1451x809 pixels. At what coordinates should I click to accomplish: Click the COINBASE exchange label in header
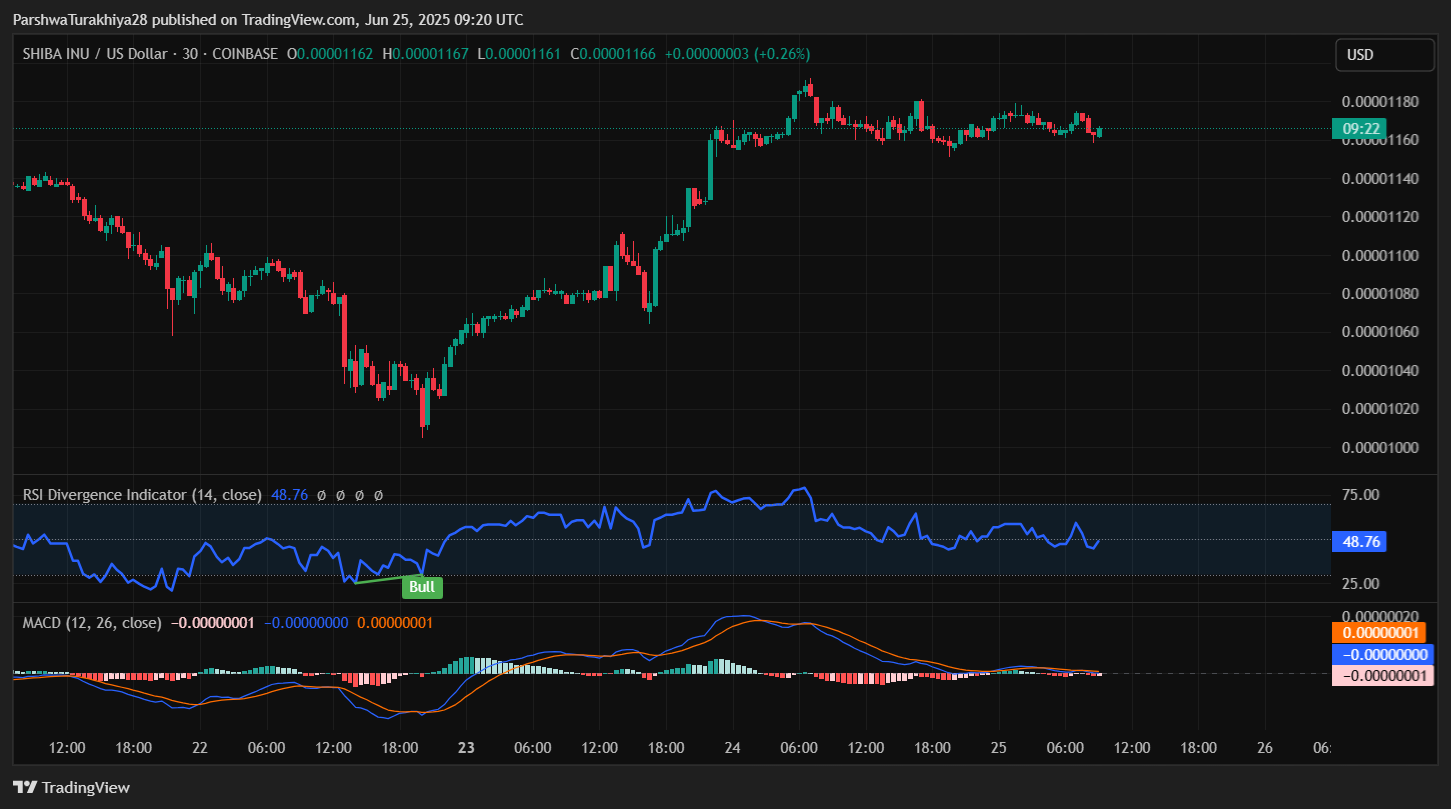point(245,54)
